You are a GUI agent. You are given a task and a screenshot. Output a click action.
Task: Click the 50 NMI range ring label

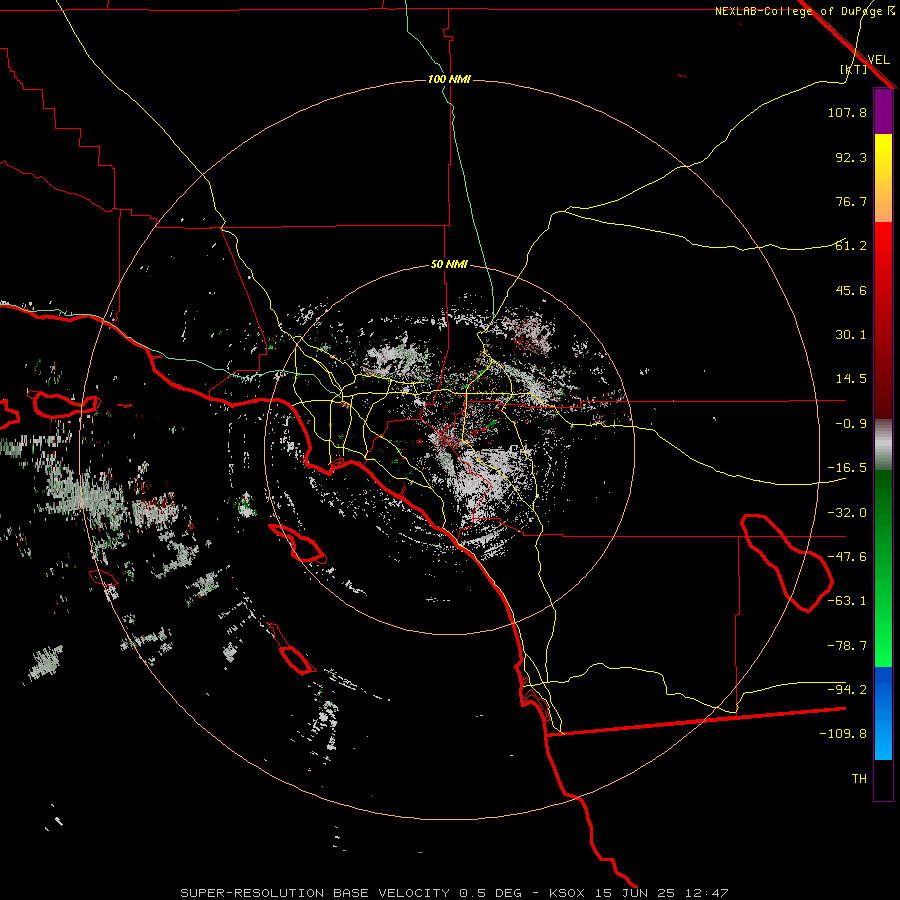(x=449, y=264)
